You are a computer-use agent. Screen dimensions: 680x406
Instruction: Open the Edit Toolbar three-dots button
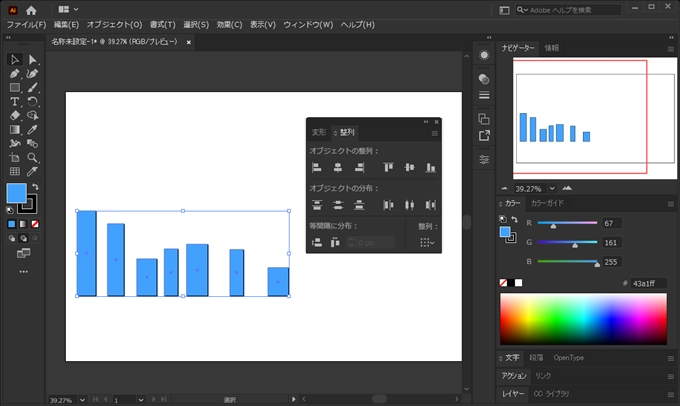pyautogui.click(x=23, y=272)
